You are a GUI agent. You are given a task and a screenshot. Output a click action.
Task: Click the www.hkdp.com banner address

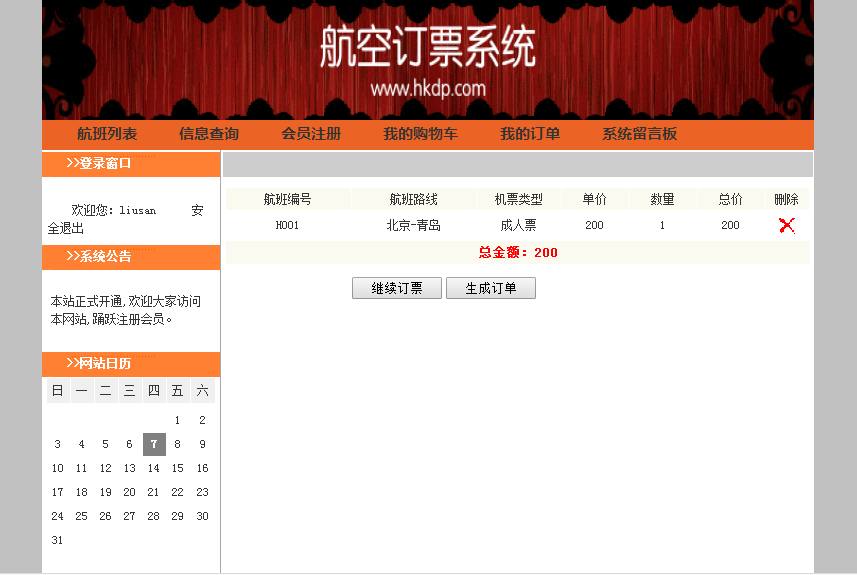pos(428,89)
